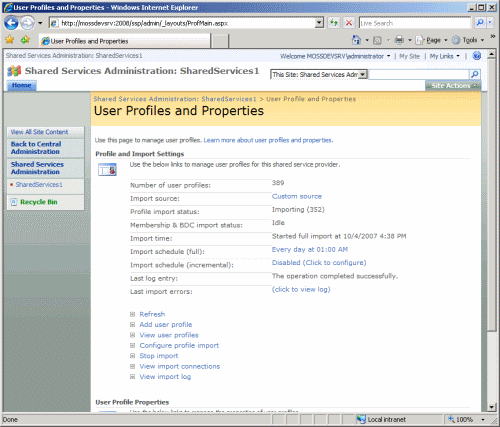Click the Live Search magnifier button

(x=480, y=23)
